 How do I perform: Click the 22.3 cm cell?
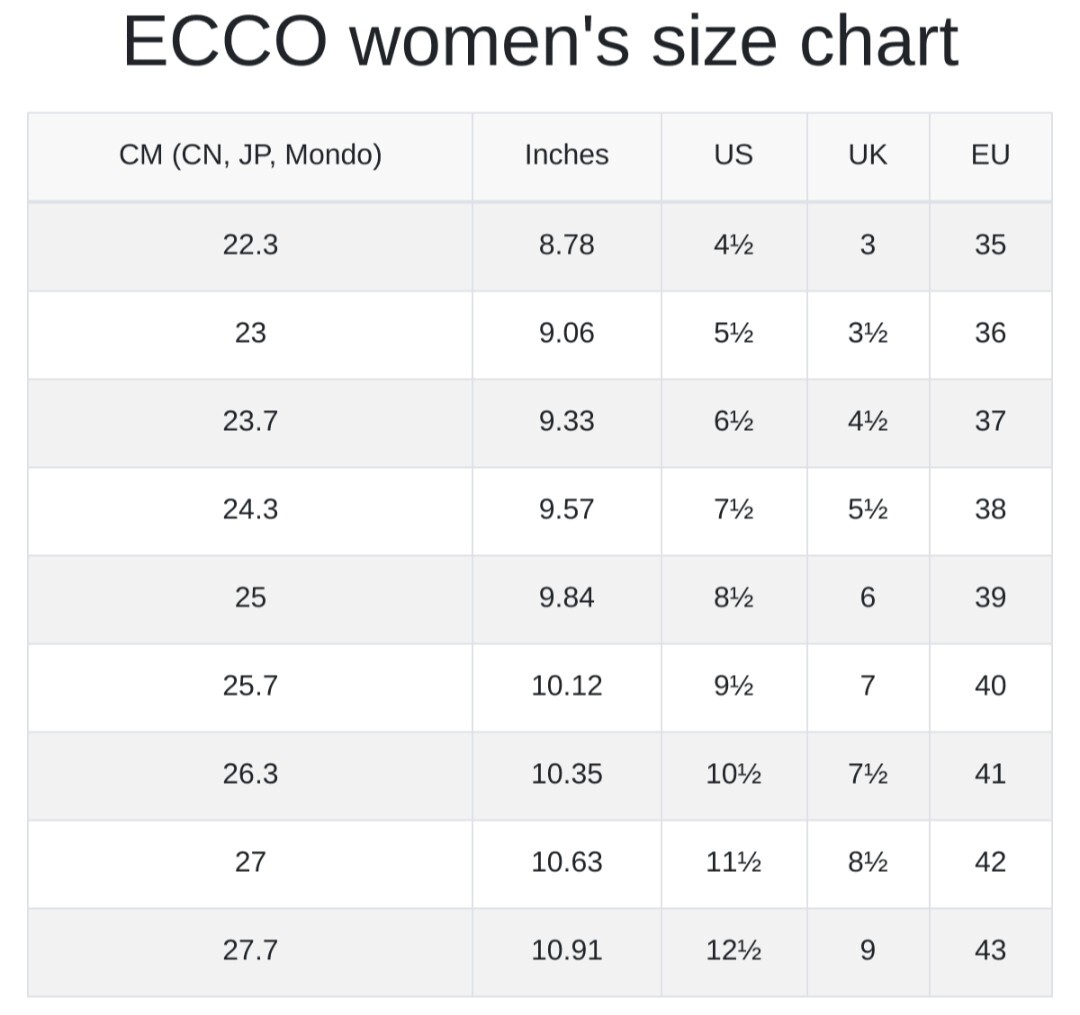[x=250, y=245]
